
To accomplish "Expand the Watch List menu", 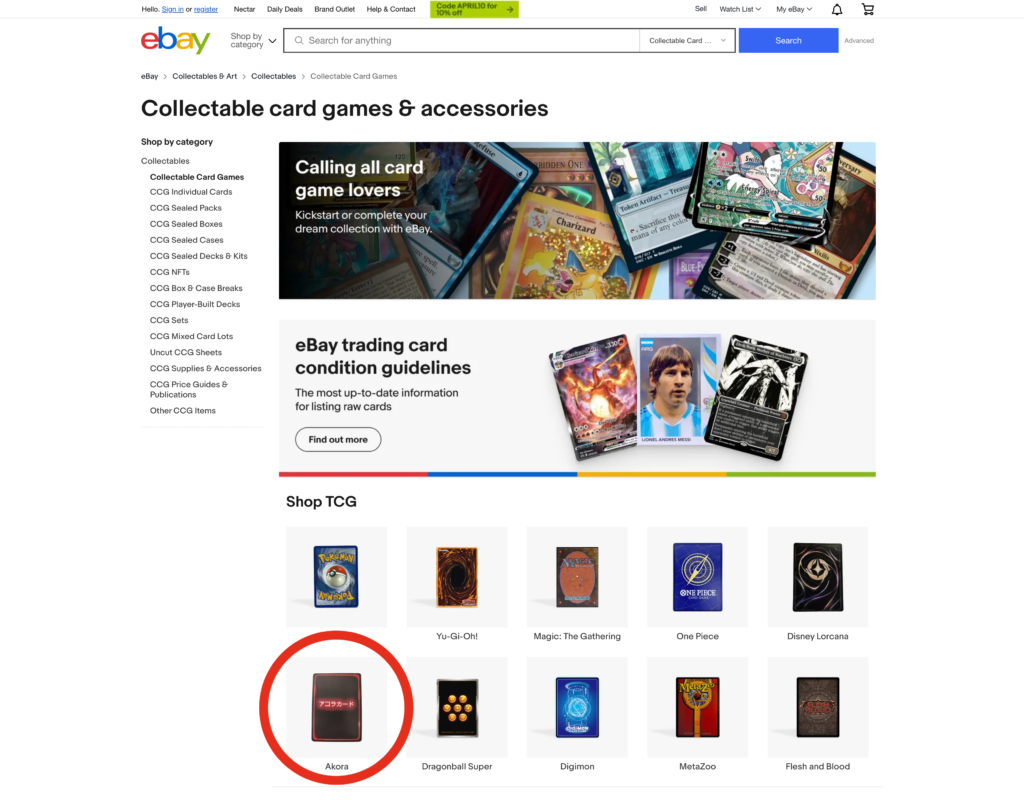I will pos(740,9).
